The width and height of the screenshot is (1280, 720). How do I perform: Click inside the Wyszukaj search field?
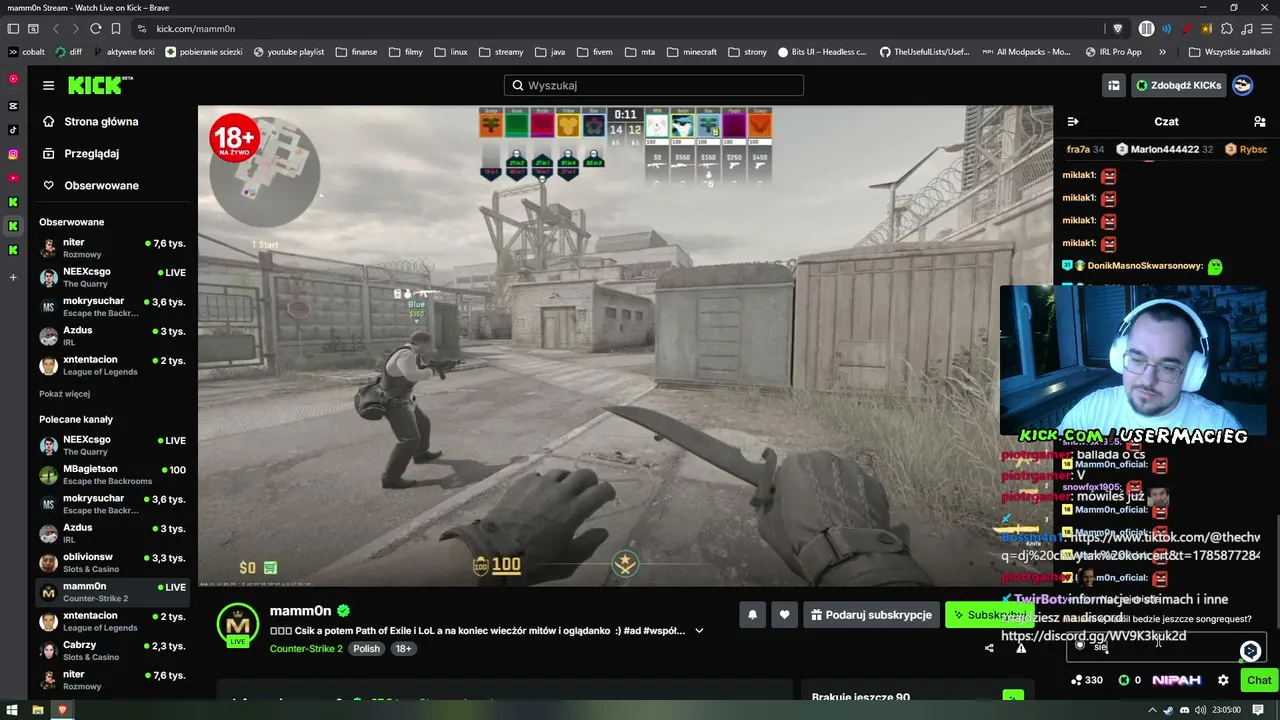[x=654, y=86]
